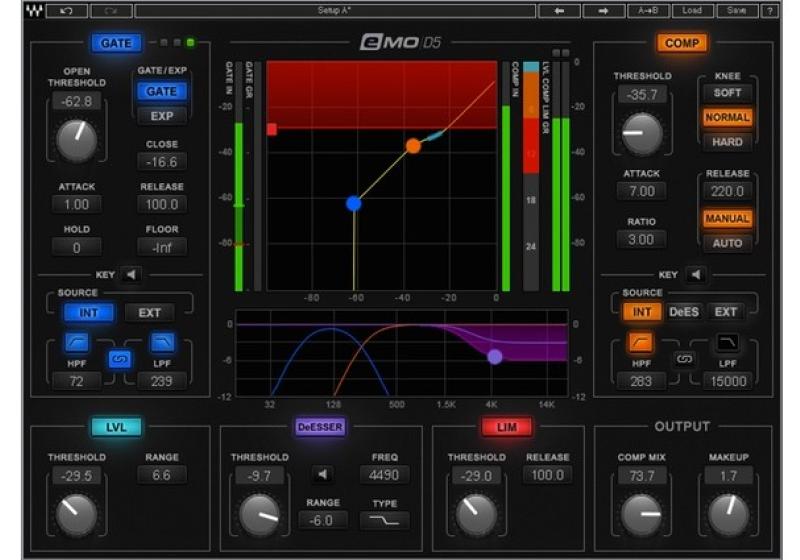Toggle the GATE section on/off
The image size is (800, 560).
(x=117, y=43)
